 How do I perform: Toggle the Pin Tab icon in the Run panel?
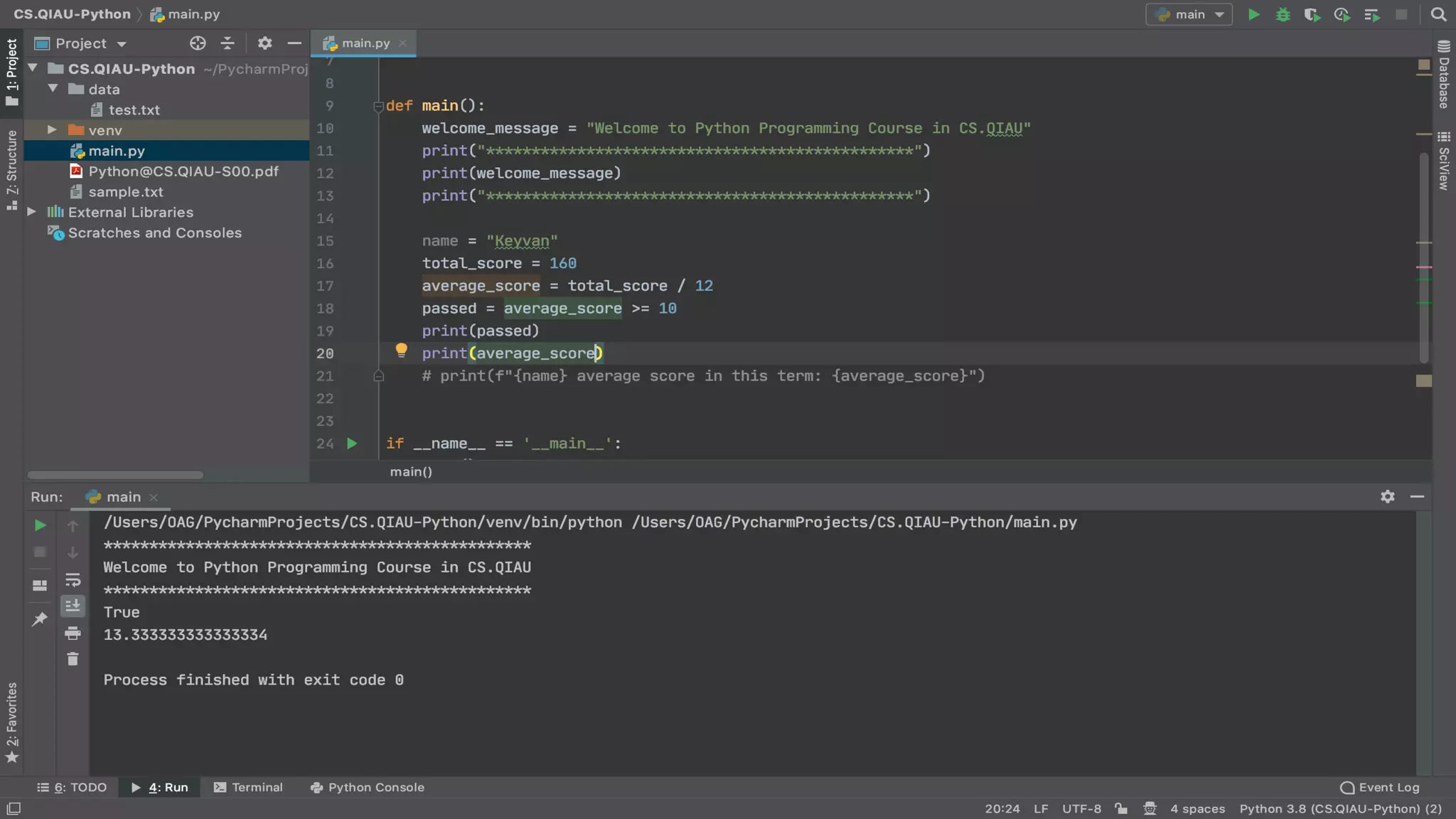click(40, 619)
